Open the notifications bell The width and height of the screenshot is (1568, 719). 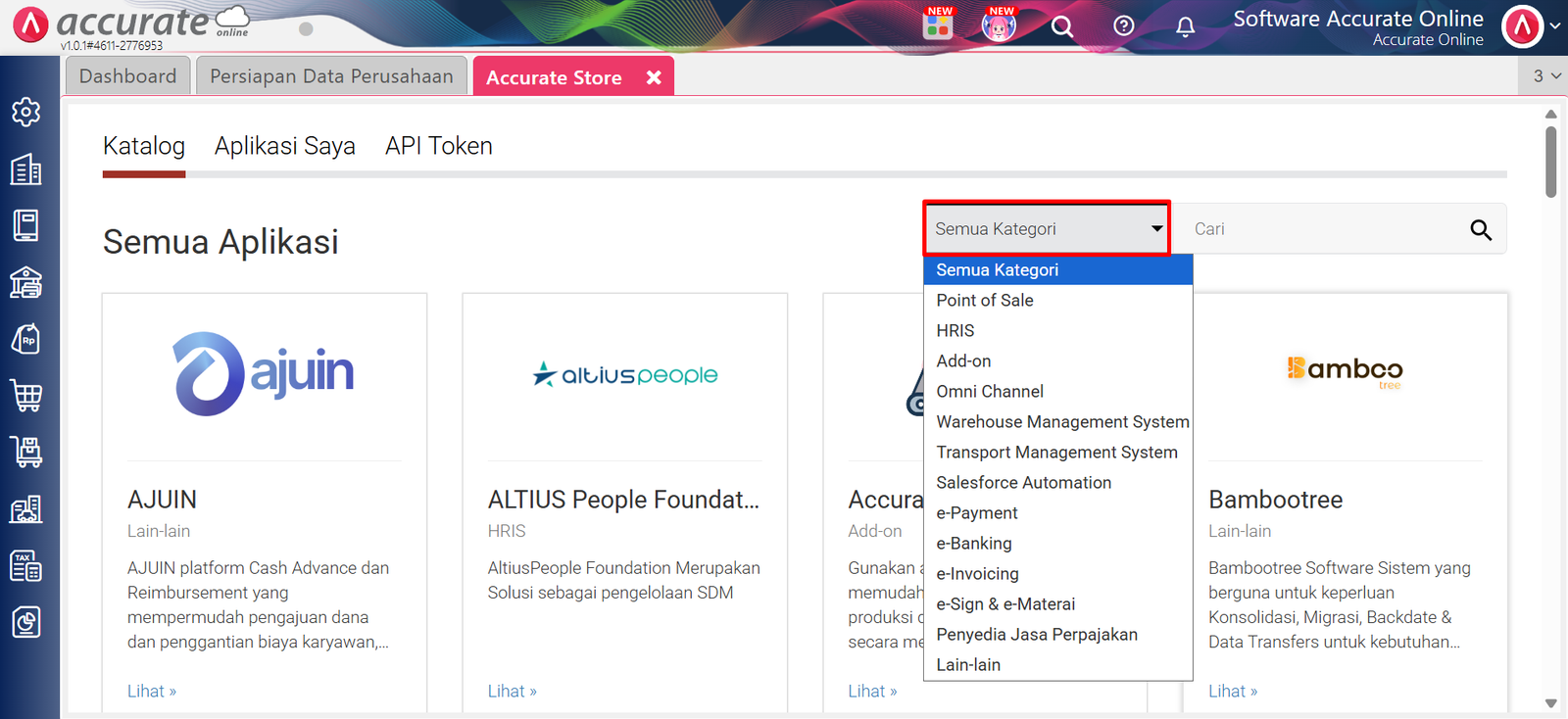coord(1186,26)
